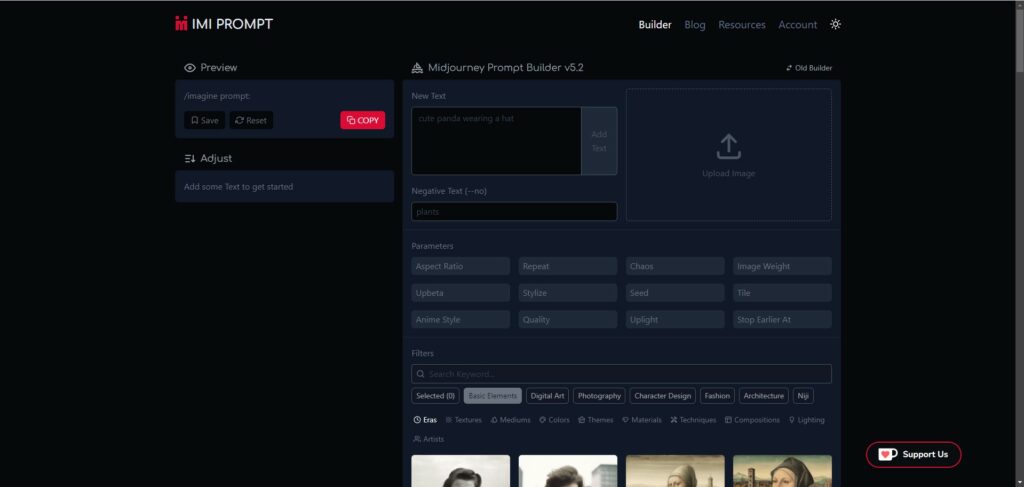The image size is (1024, 487).
Task: Click the search magnifier icon in Filters
Action: point(421,374)
